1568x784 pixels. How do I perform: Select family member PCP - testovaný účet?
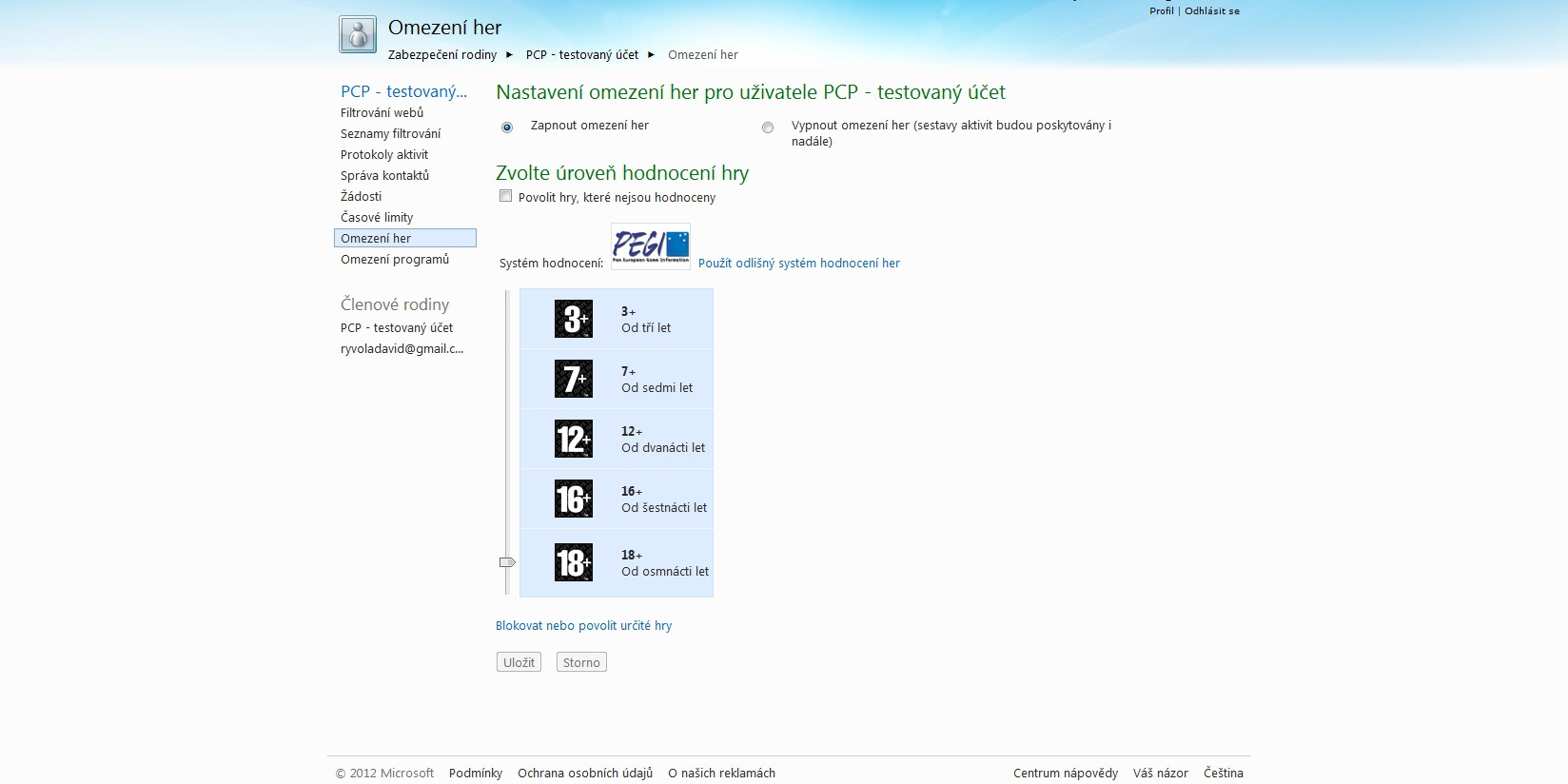coord(397,327)
